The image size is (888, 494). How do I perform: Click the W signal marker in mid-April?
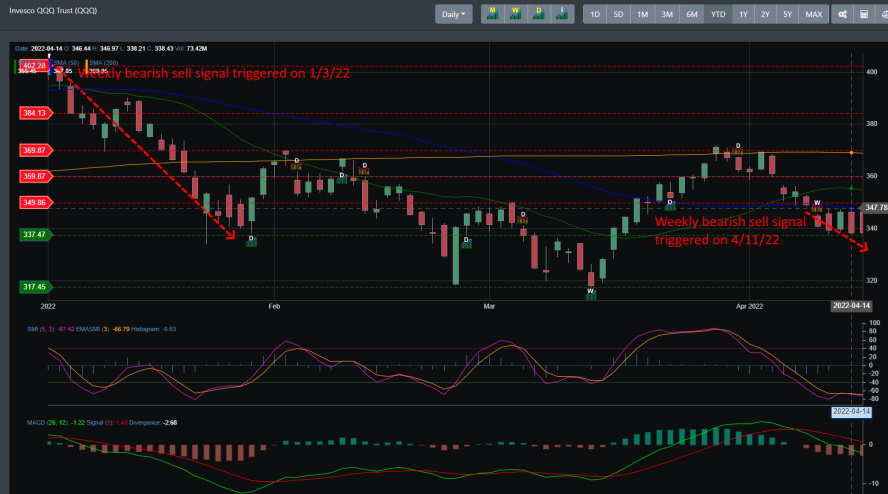pyautogui.click(x=817, y=205)
